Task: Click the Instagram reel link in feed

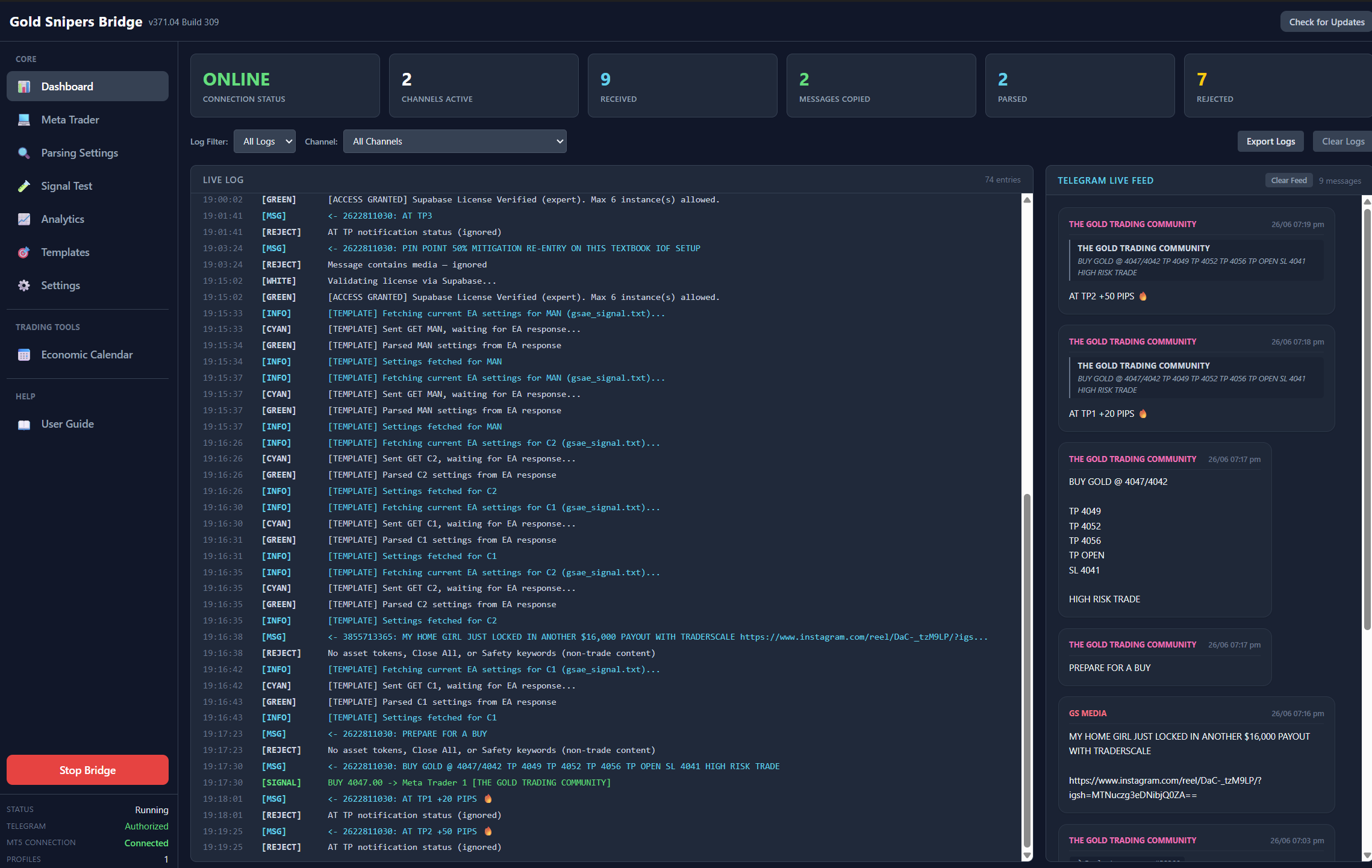Action: coord(1165,787)
